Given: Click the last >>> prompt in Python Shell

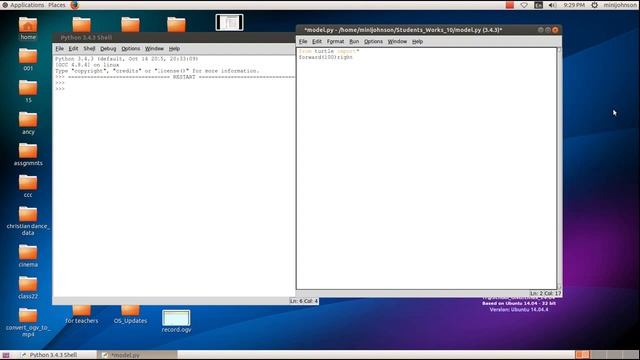Looking at the screenshot, I should 60,89.
